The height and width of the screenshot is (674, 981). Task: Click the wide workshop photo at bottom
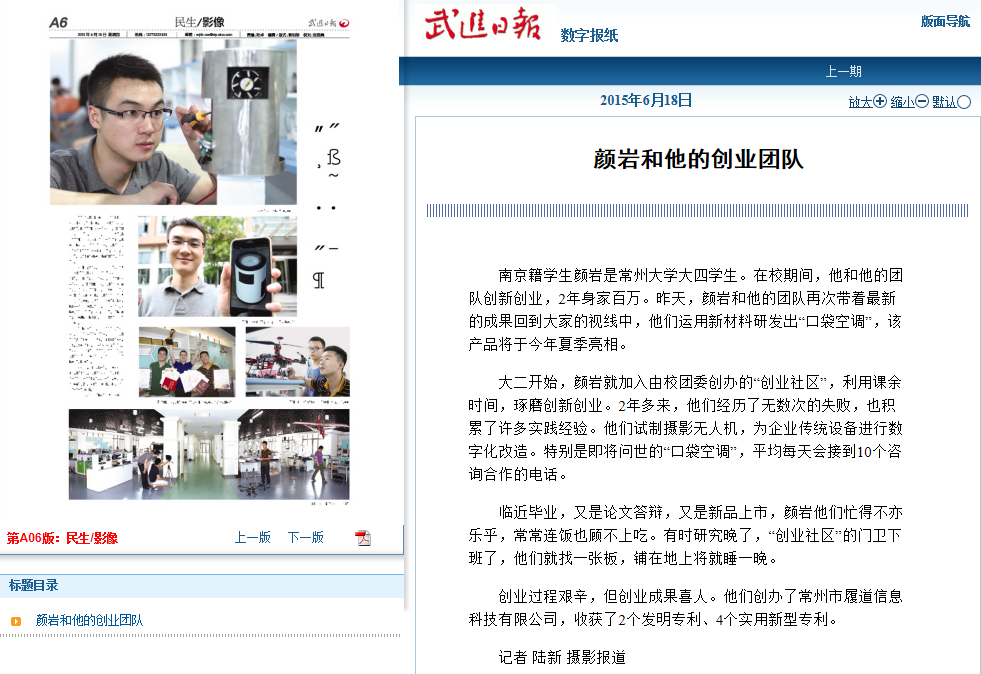click(x=209, y=454)
